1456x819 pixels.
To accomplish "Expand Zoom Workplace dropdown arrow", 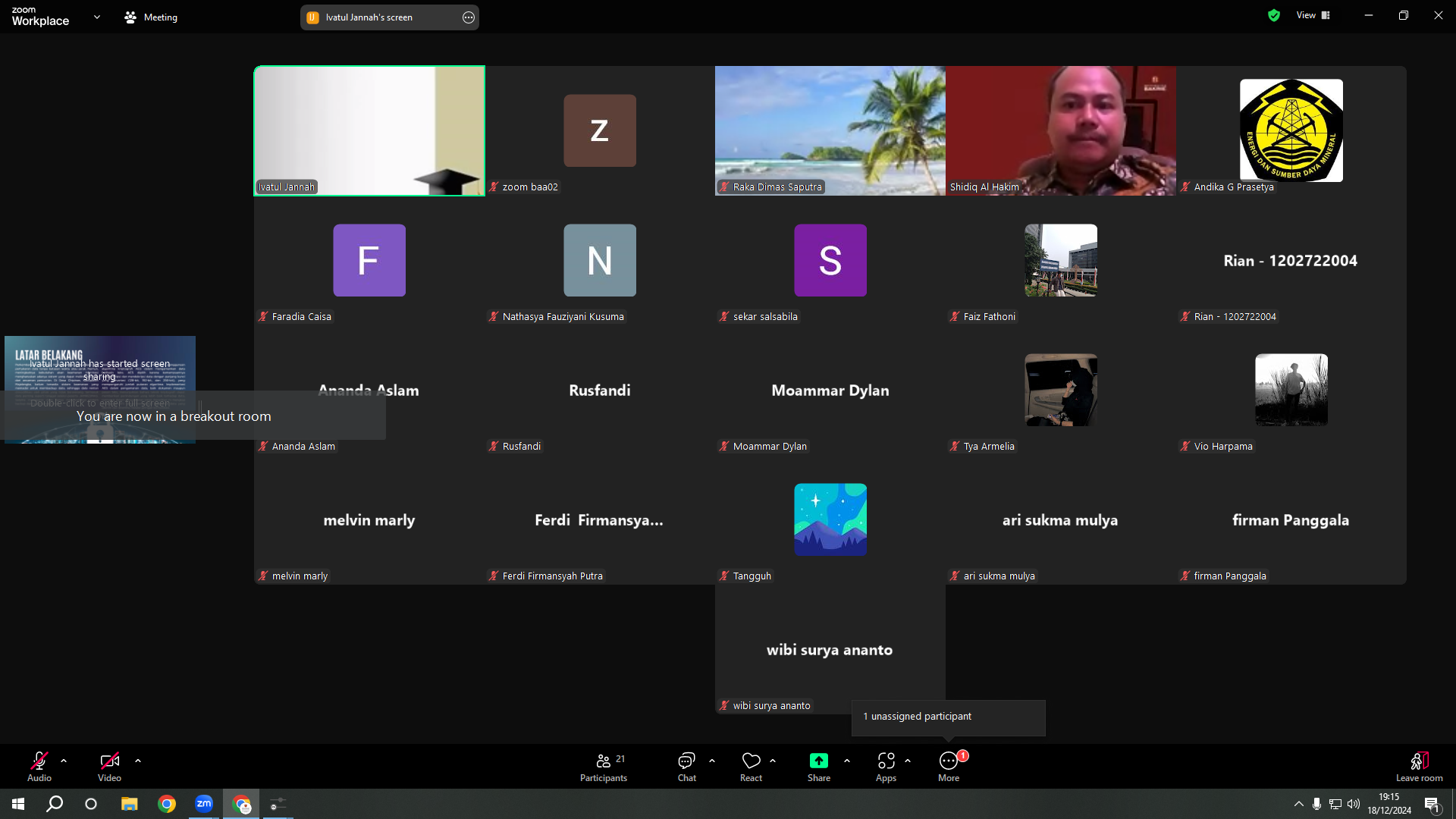I will (97, 17).
